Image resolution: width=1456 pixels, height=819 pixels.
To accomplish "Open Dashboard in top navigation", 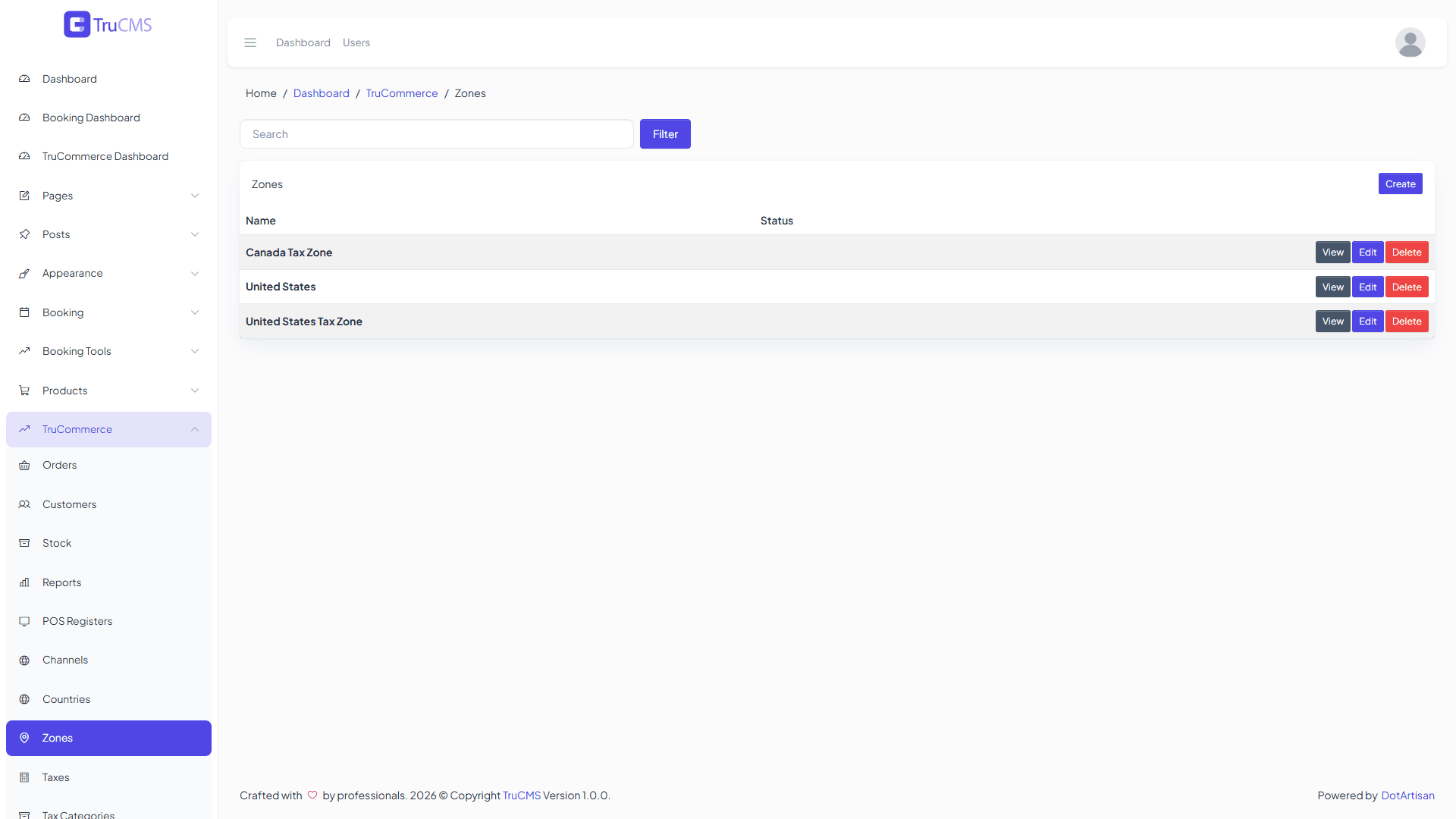I will pos(303,42).
